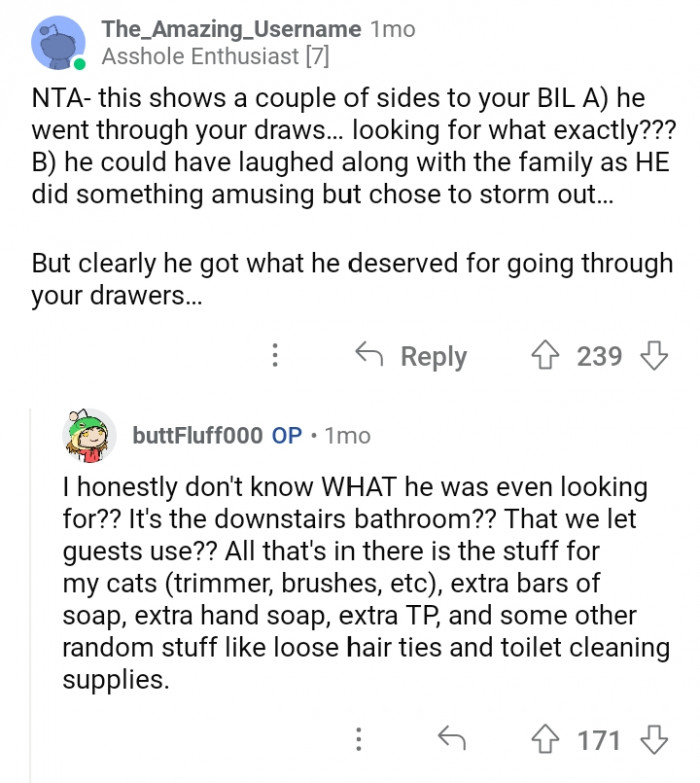The image size is (700, 783).
Task: Click the 1mo timestamp beside buttFluff000
Action: point(348,436)
